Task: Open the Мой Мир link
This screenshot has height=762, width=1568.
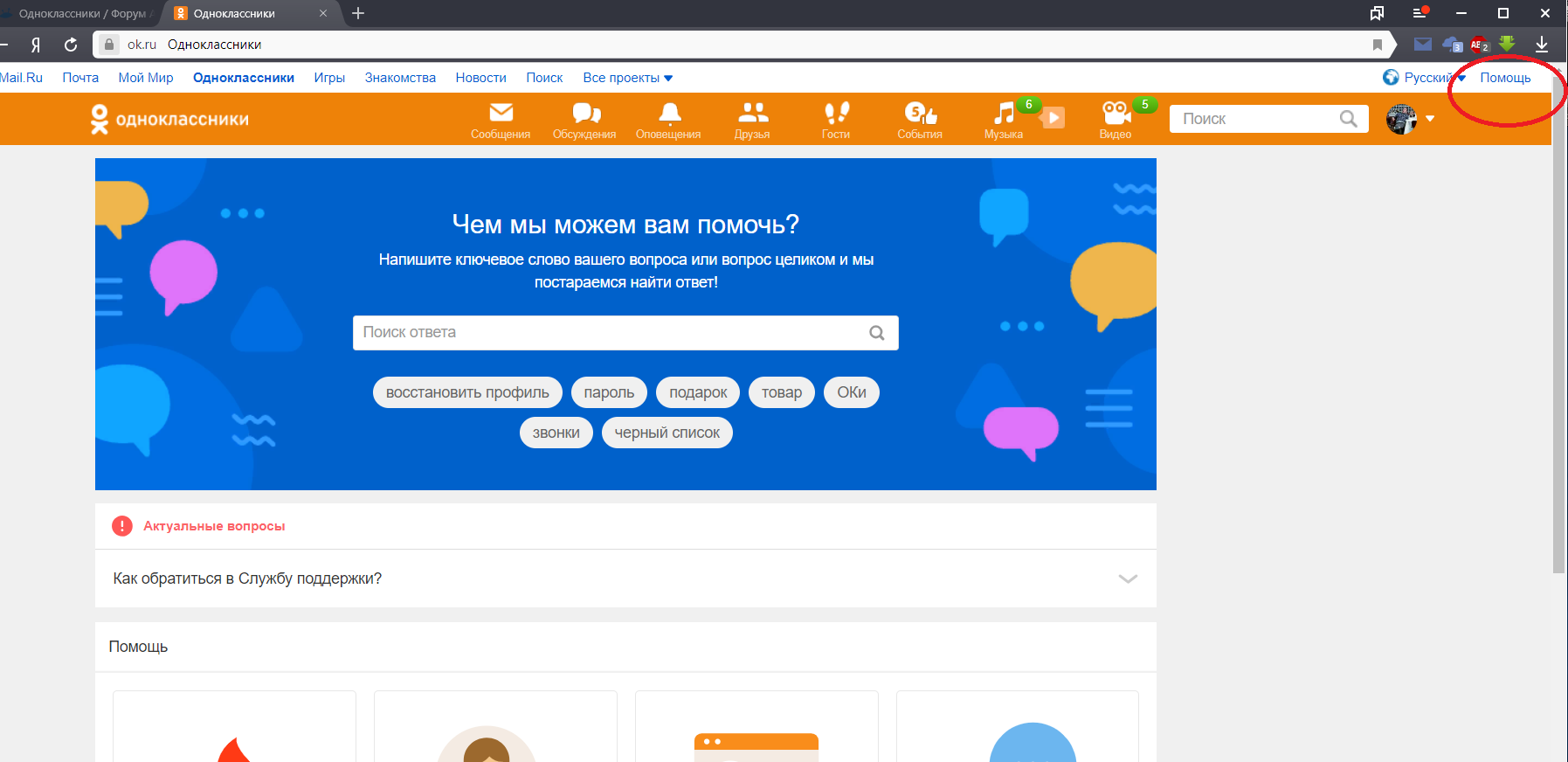Action: coord(146,78)
